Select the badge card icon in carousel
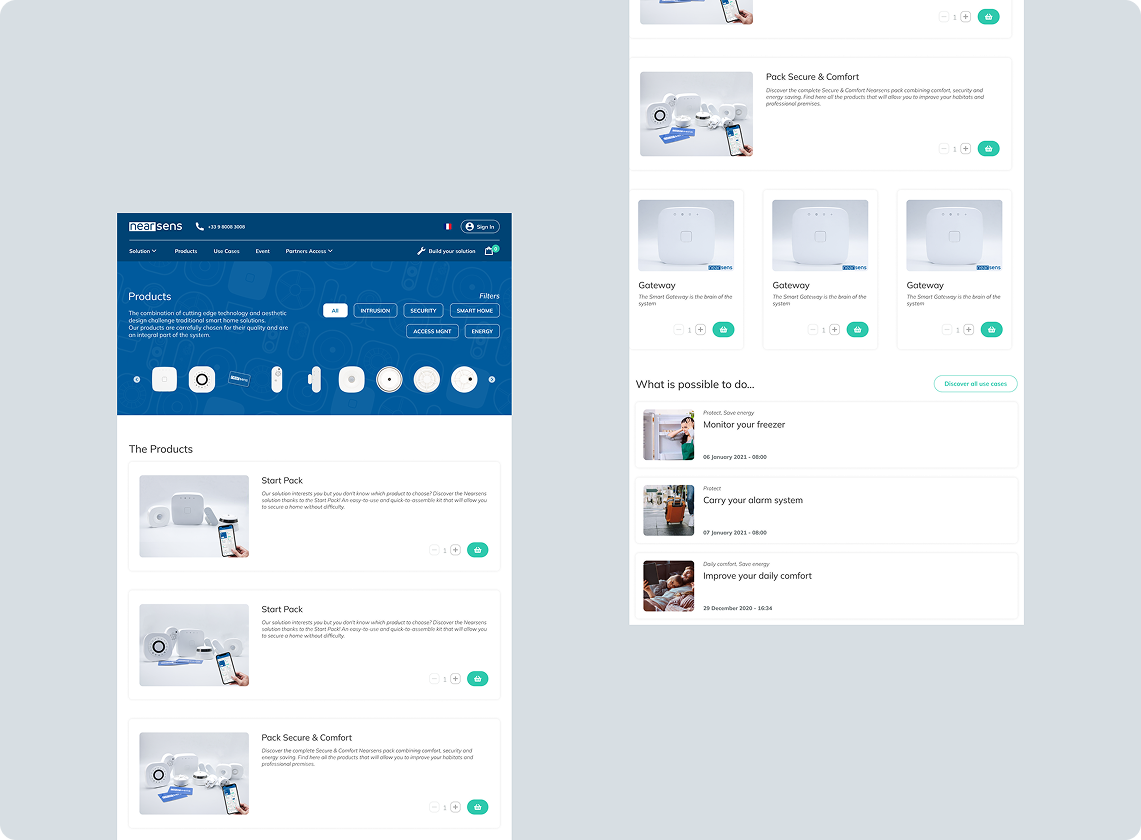This screenshot has width=1141, height=840. [239, 379]
